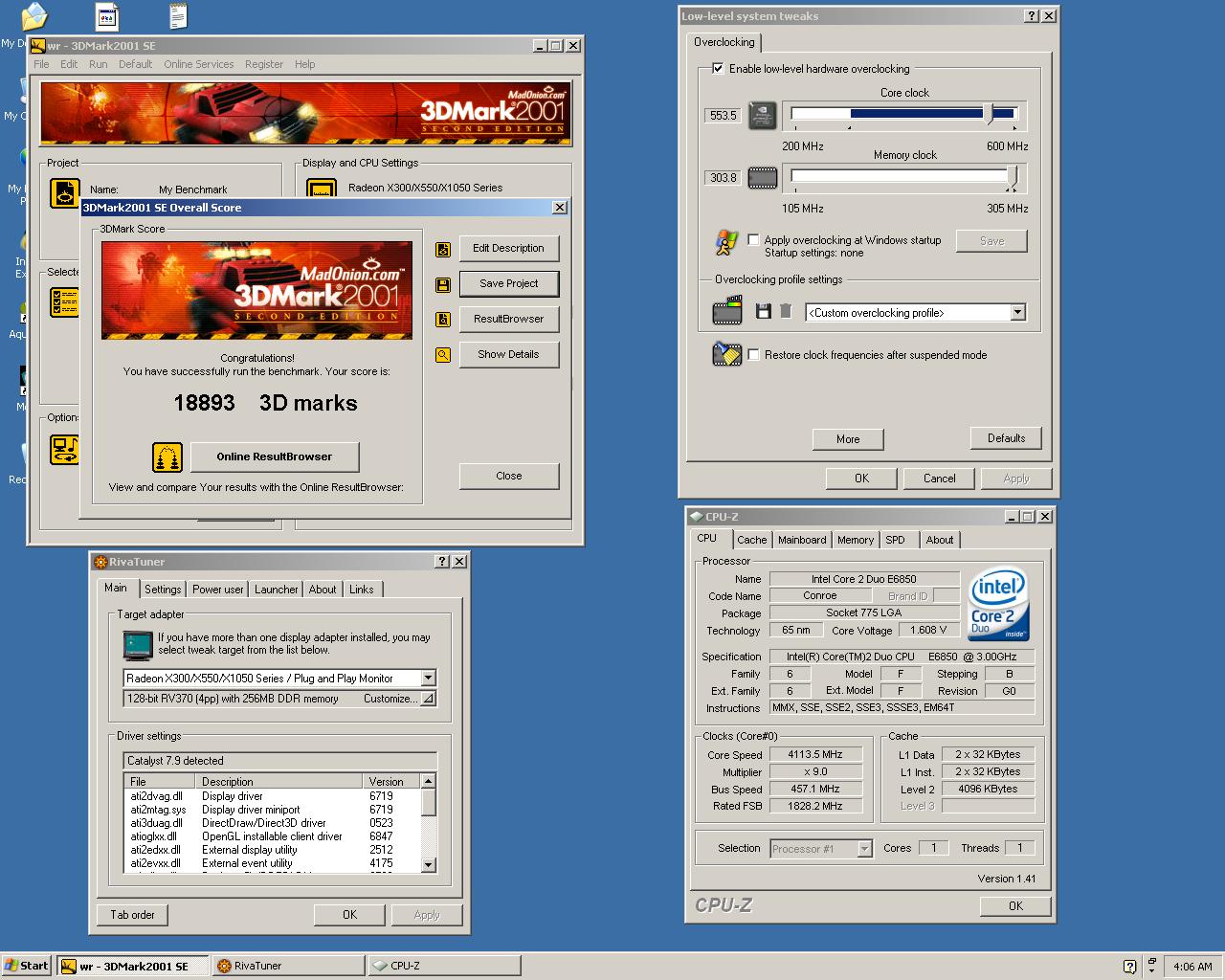Enable low-level hardware overclocking checkbox
This screenshot has height=980, width=1225.
(x=718, y=69)
